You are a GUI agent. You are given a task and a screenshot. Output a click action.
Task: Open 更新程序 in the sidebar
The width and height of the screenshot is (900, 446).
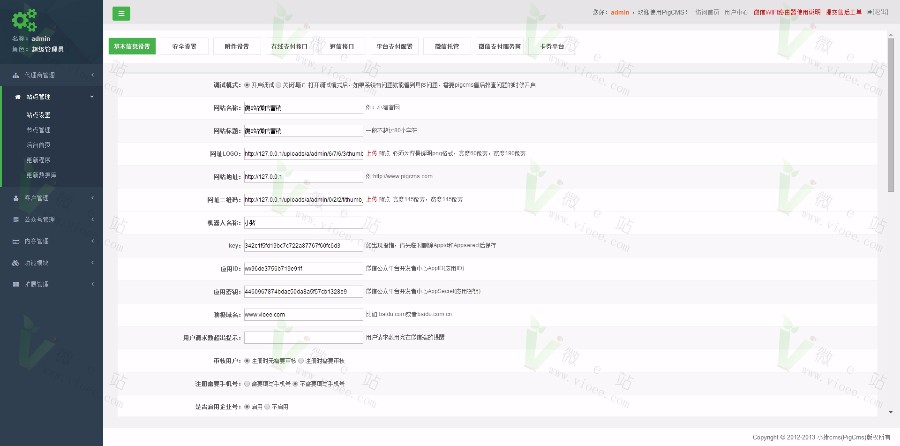[38, 160]
